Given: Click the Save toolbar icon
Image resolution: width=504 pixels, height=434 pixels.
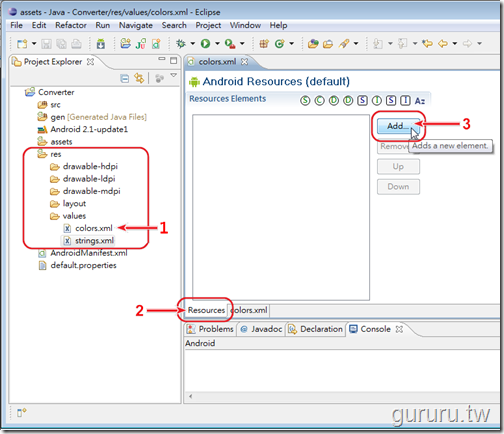Looking at the screenshot, I should pyautogui.click(x=46, y=44).
